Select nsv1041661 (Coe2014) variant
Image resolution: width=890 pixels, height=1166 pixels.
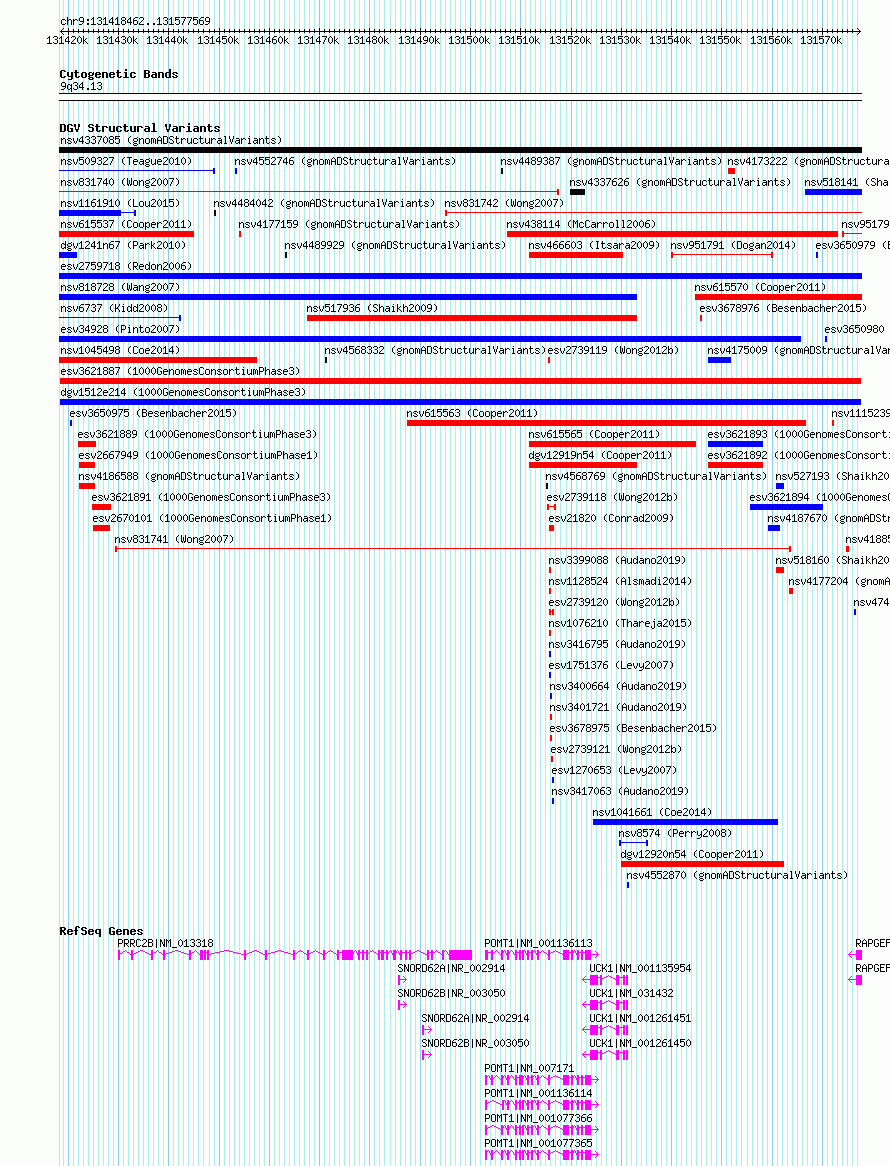652,812
